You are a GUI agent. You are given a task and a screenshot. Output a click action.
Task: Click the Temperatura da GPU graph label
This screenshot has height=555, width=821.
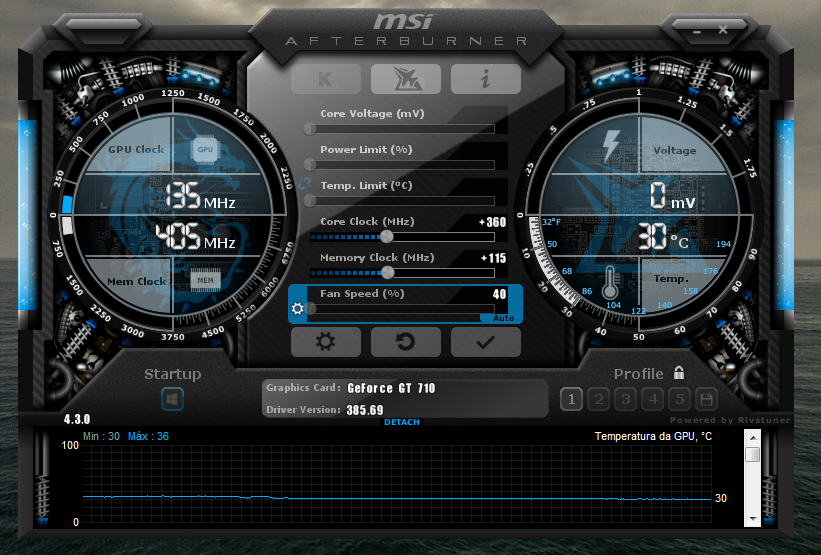[x=653, y=436]
